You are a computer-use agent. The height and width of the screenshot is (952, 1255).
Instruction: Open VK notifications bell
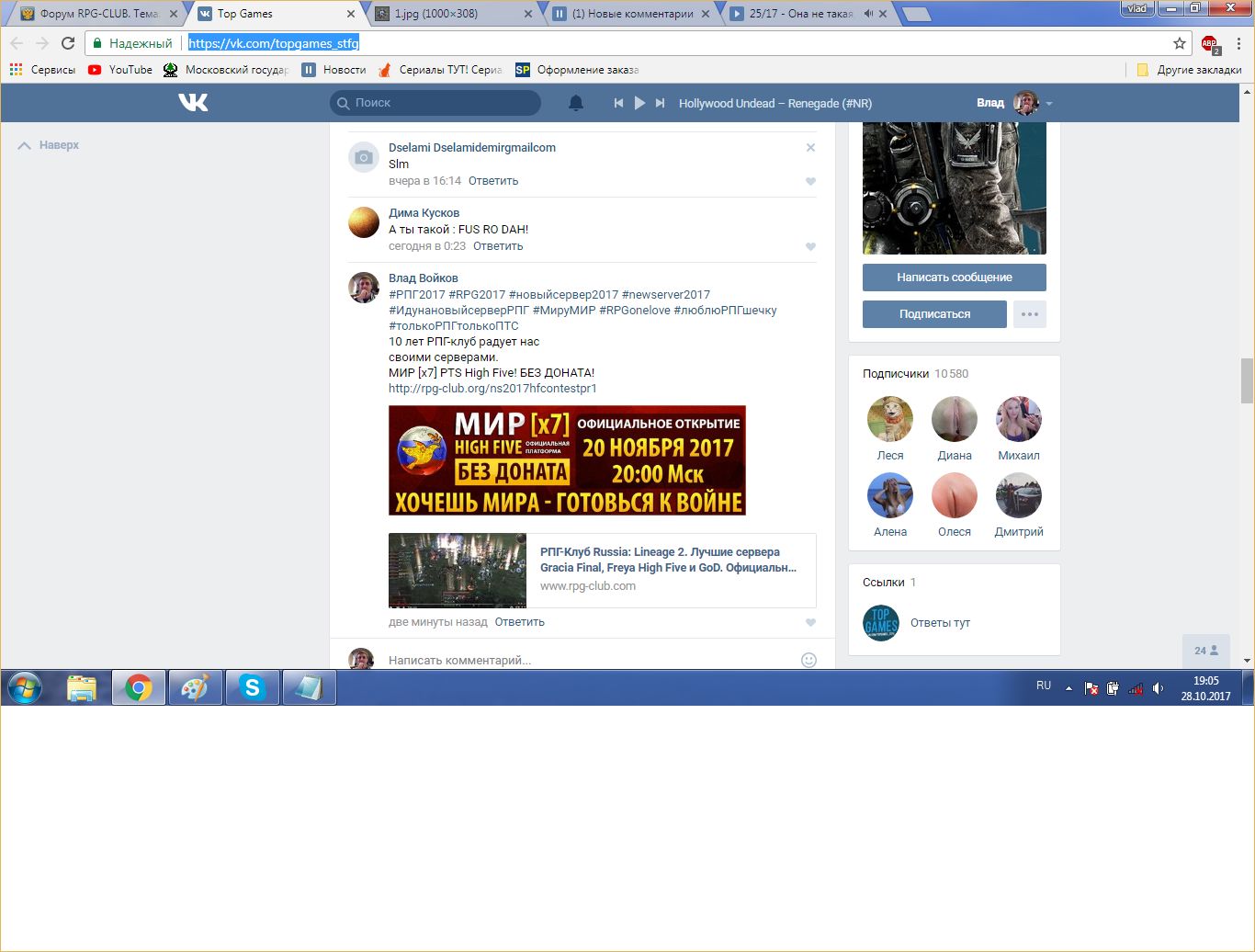(576, 103)
